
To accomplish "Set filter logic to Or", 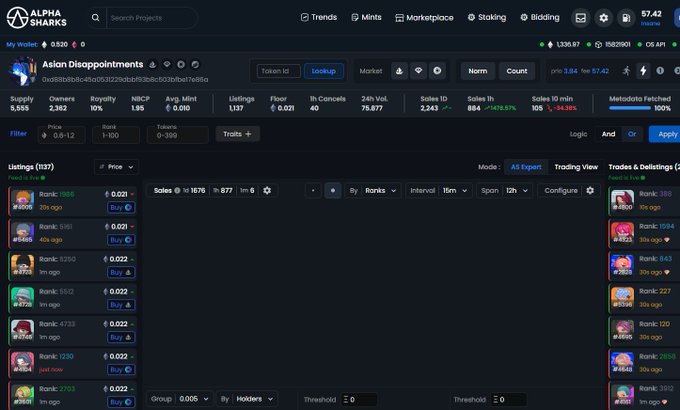I will (x=632, y=134).
